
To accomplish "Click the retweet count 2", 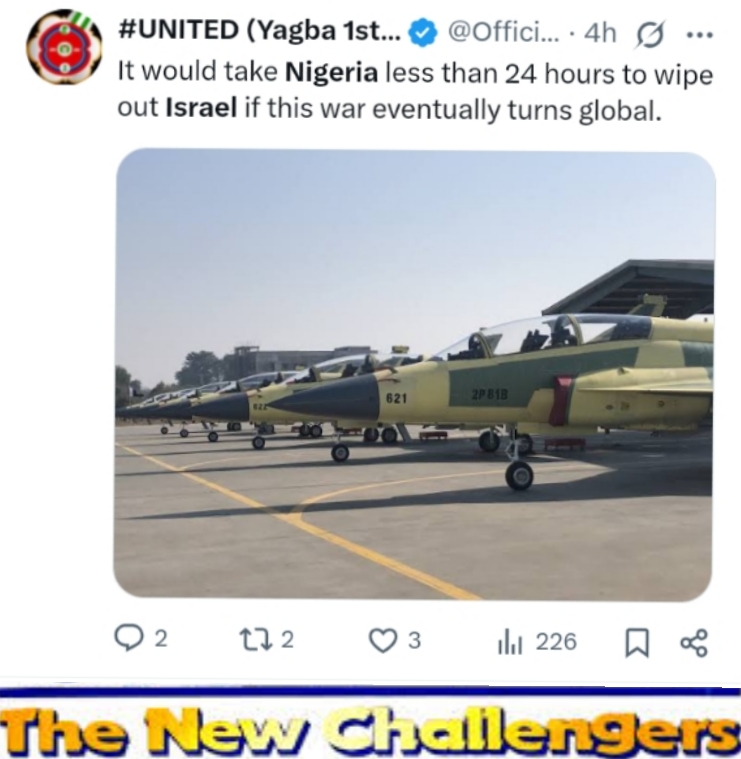I will coord(287,639).
